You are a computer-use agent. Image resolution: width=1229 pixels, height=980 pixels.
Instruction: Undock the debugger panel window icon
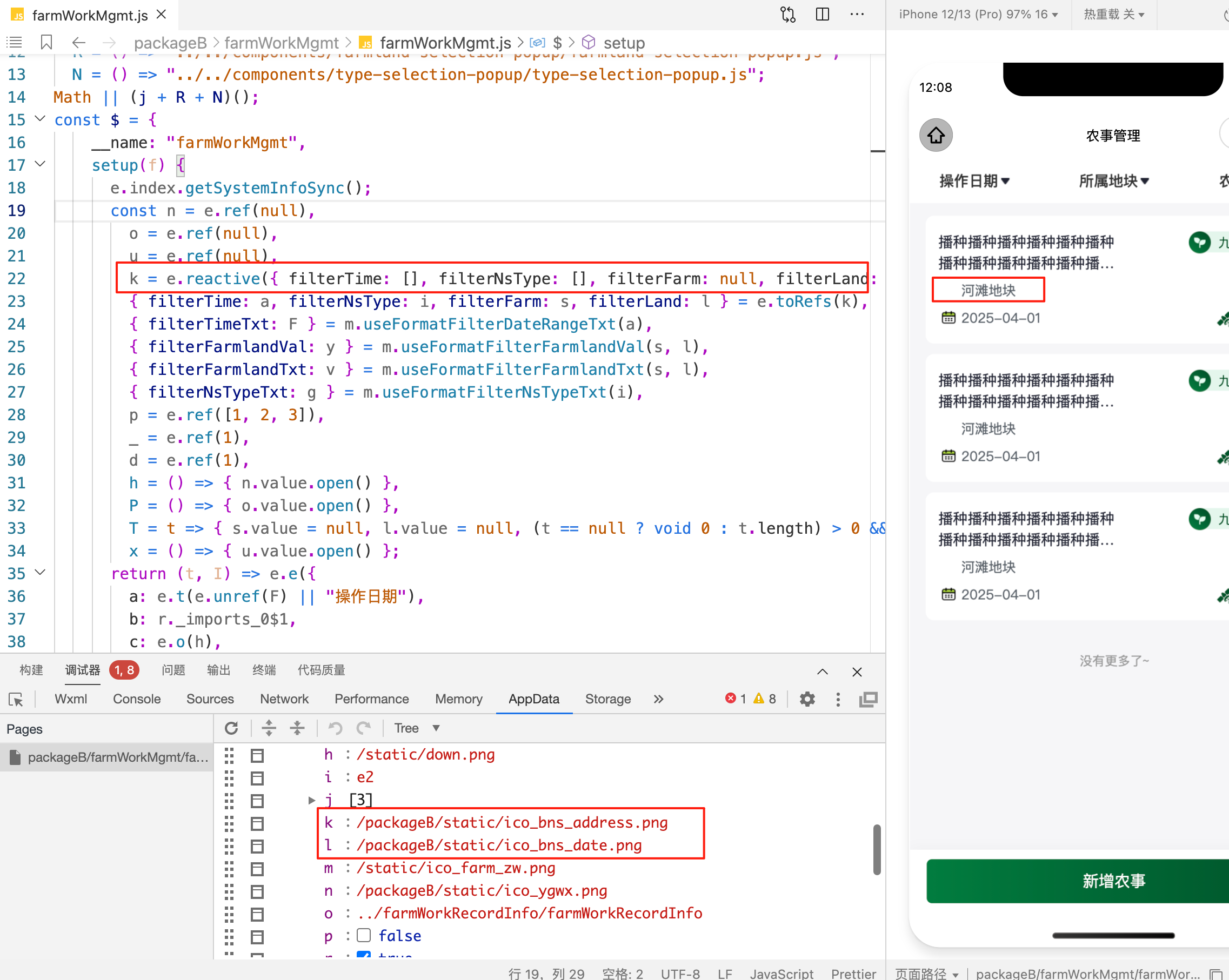(x=868, y=699)
